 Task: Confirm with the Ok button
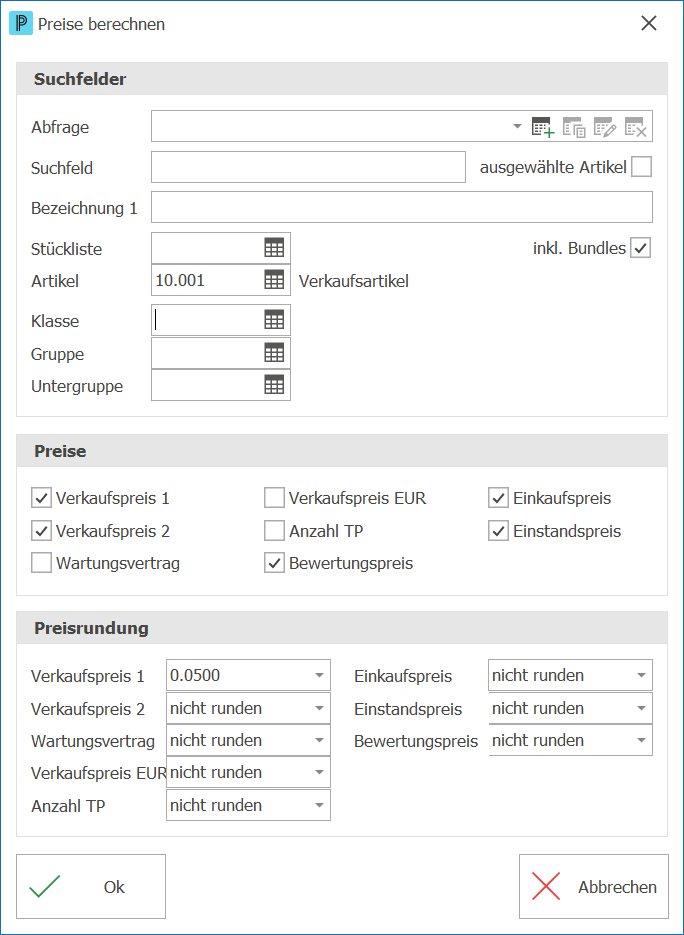(91, 887)
